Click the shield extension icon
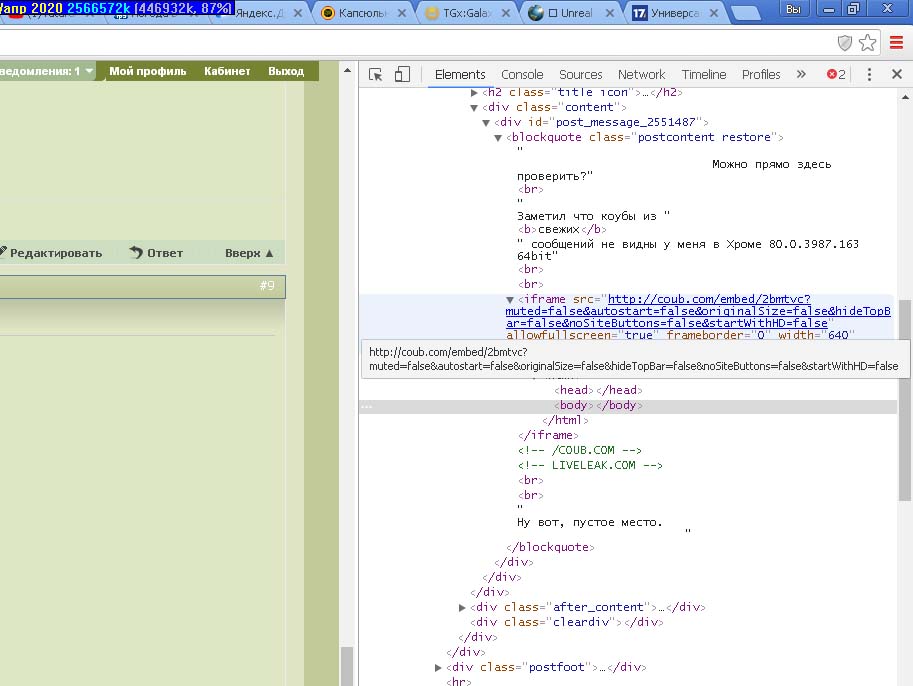 (844, 42)
